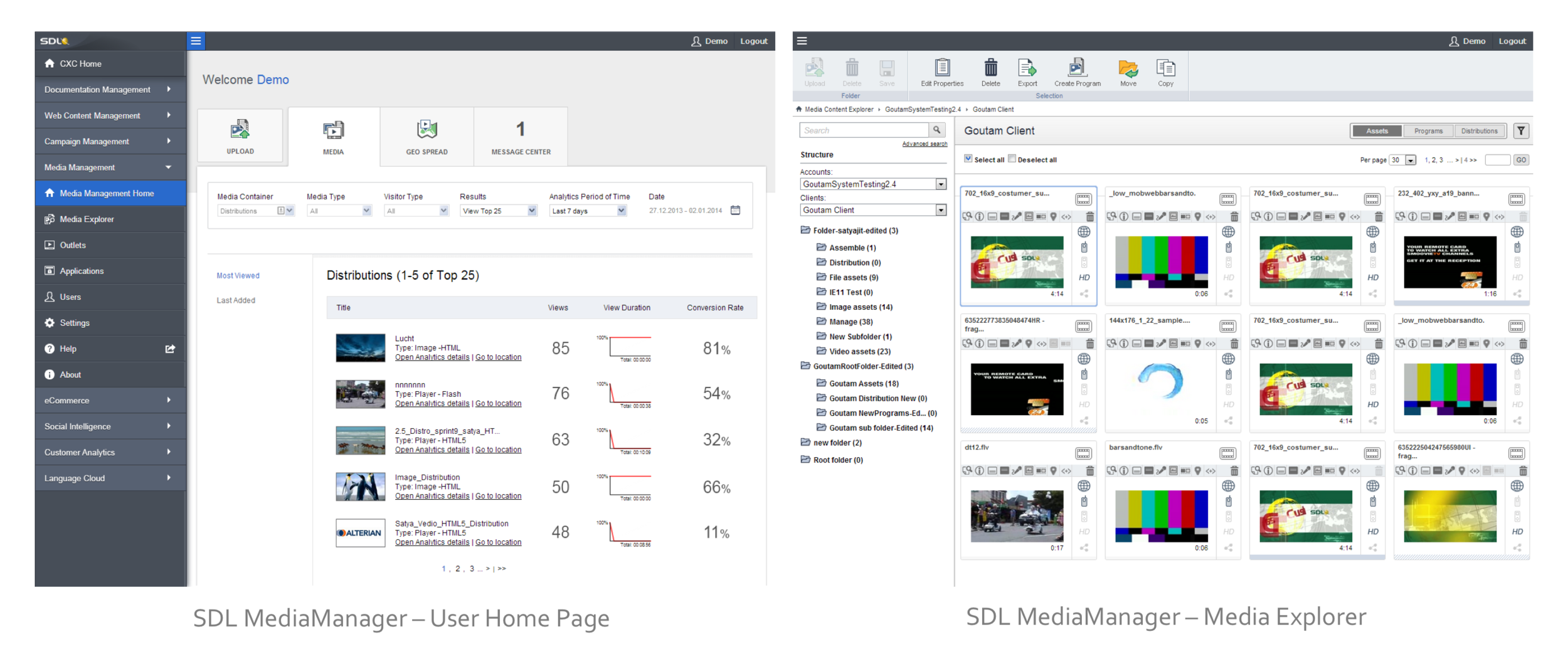1568x664 pixels.
Task: Select Last Added list
Action: (x=236, y=300)
